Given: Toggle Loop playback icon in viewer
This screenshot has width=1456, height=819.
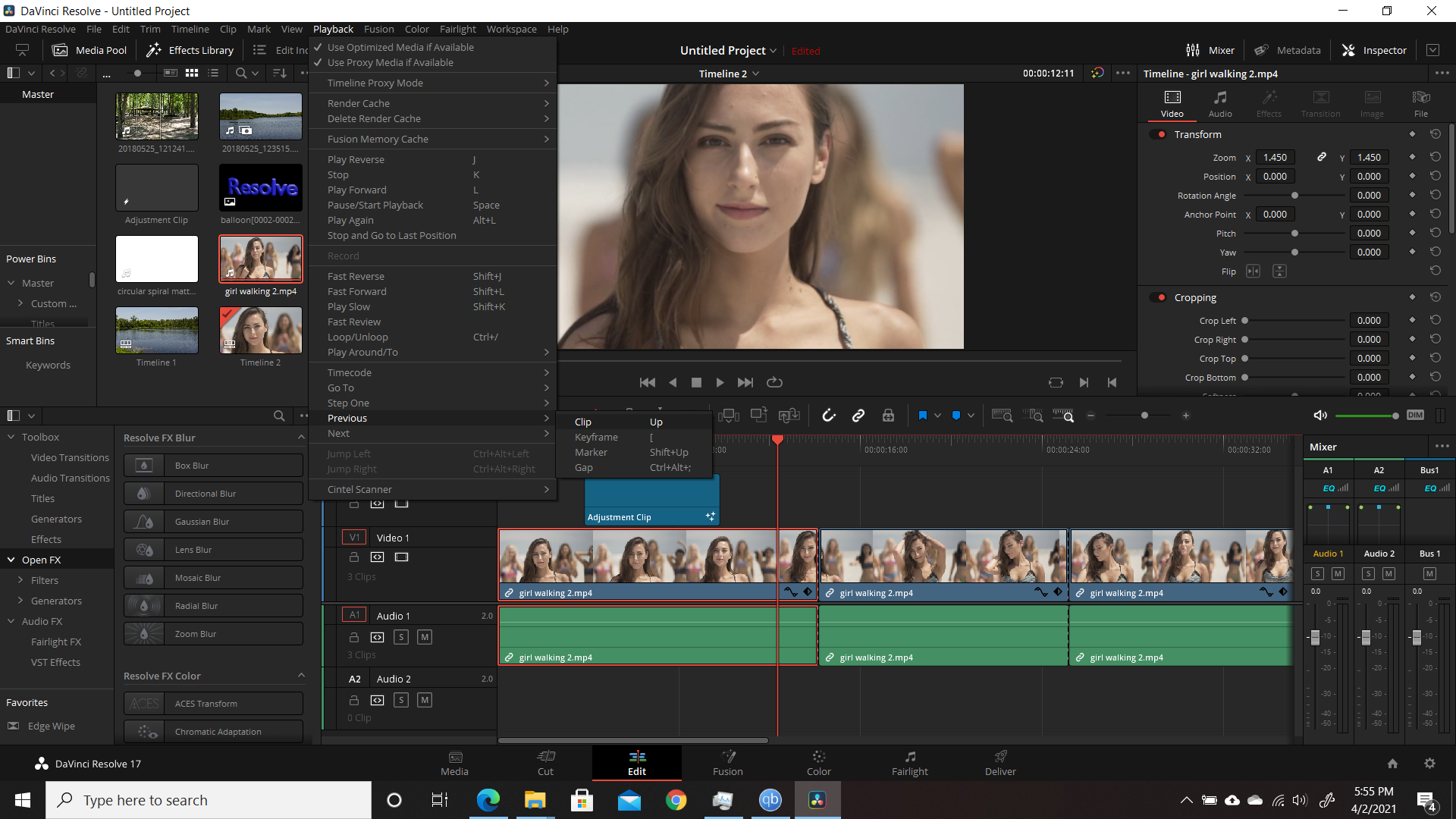Looking at the screenshot, I should (x=774, y=383).
